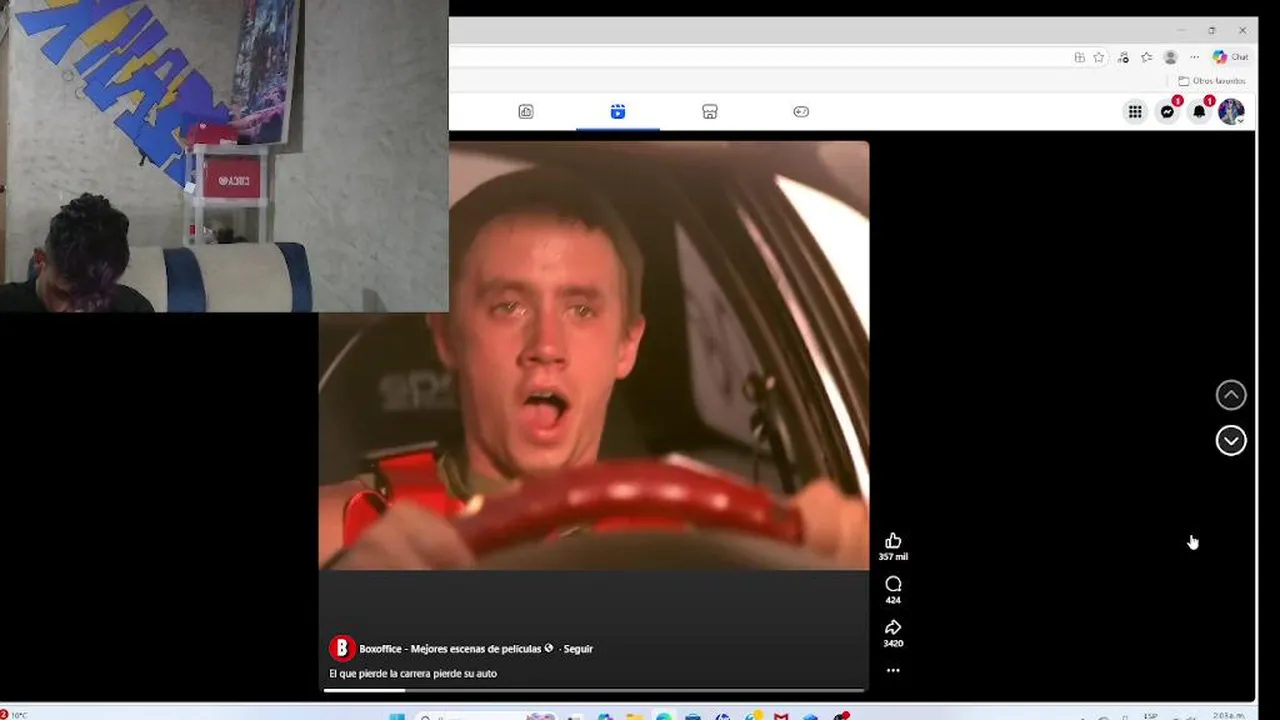Screen dimensions: 1280x720
Task: Click Seguir to follow Boxoffice page
Action: pos(578,649)
